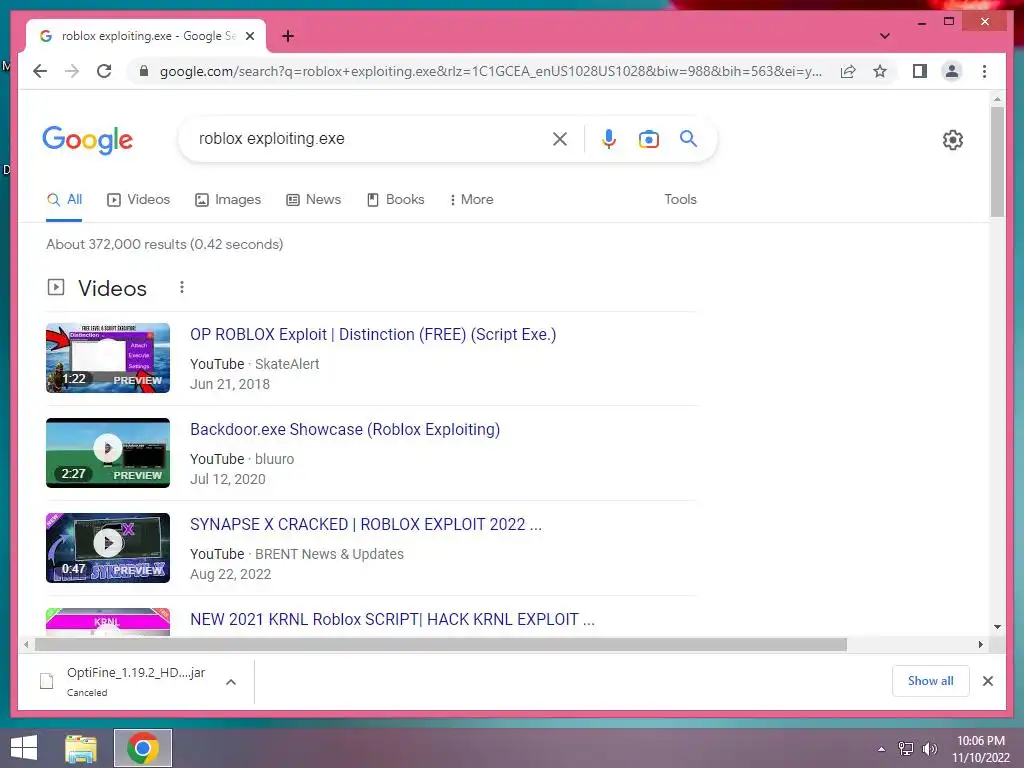The height and width of the screenshot is (768, 1024).
Task: Open search Tools options
Action: tap(680, 200)
